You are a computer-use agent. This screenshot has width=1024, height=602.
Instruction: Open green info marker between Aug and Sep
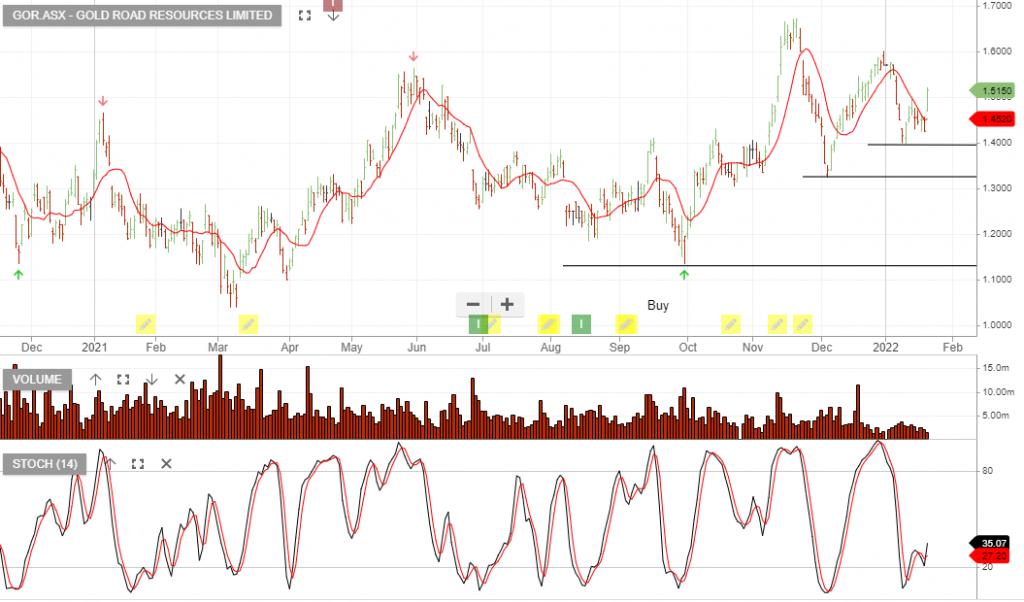click(x=581, y=324)
